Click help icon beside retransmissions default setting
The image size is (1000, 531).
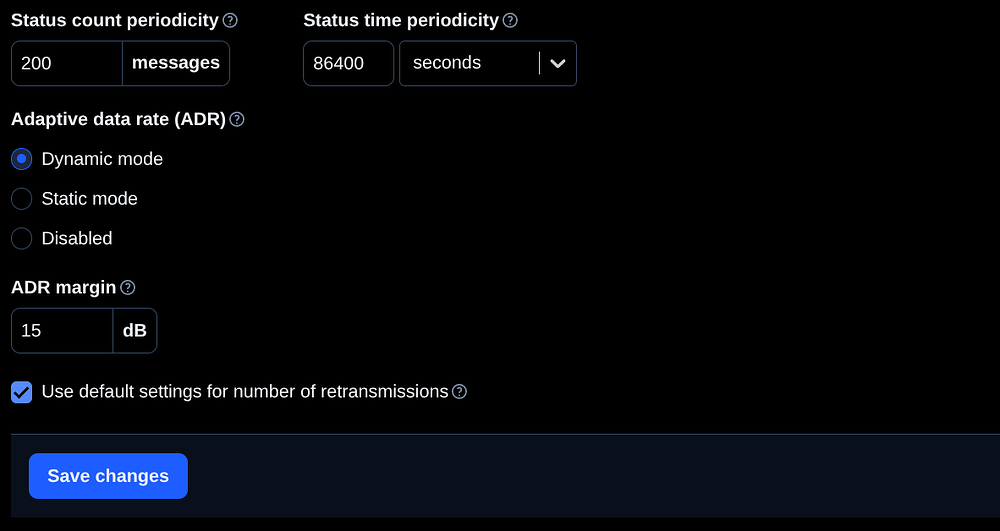459,391
